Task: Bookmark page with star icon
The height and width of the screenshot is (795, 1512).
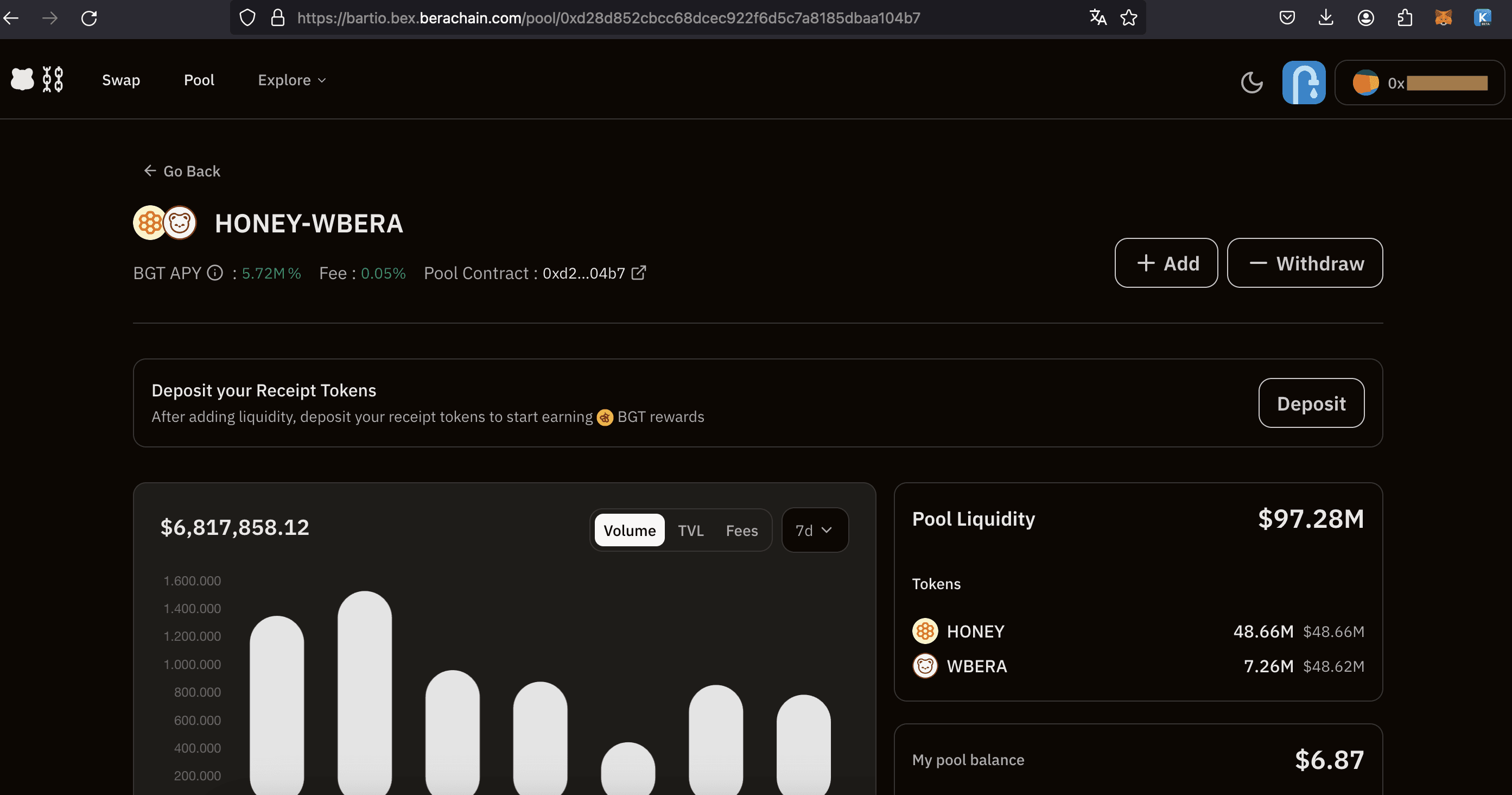Action: click(x=1128, y=18)
